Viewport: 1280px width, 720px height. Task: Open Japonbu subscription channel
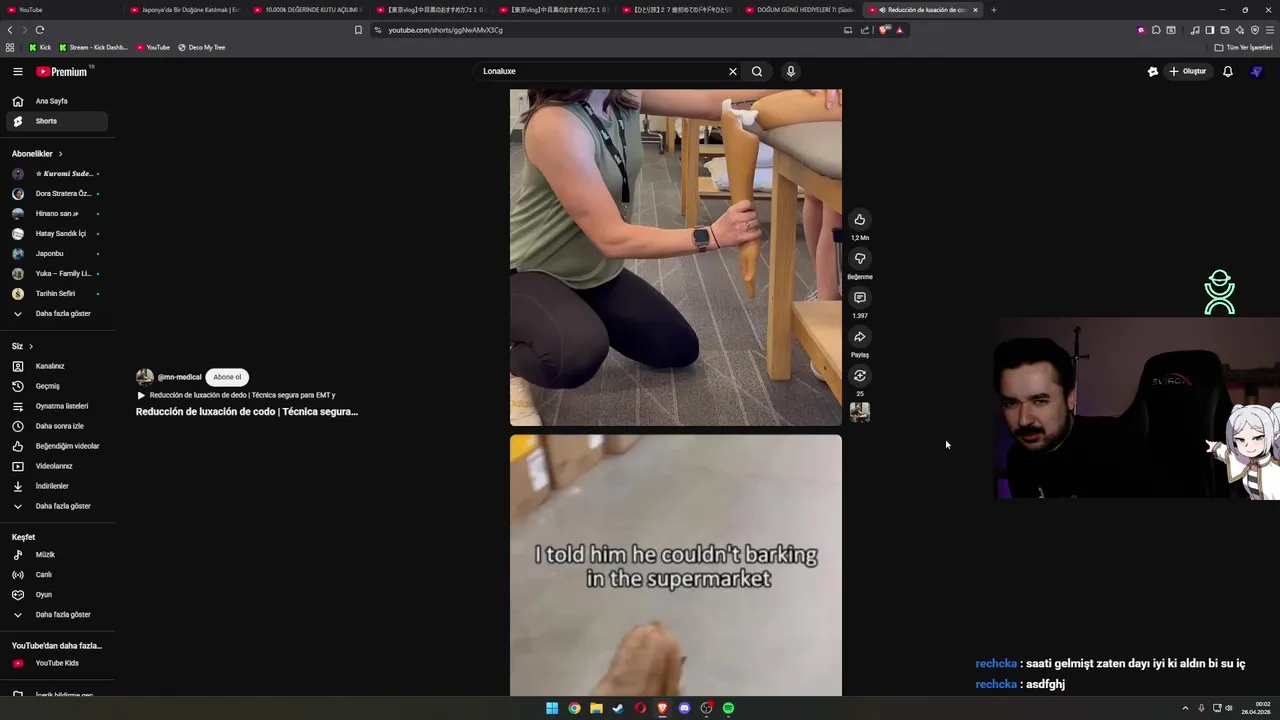tap(56, 254)
